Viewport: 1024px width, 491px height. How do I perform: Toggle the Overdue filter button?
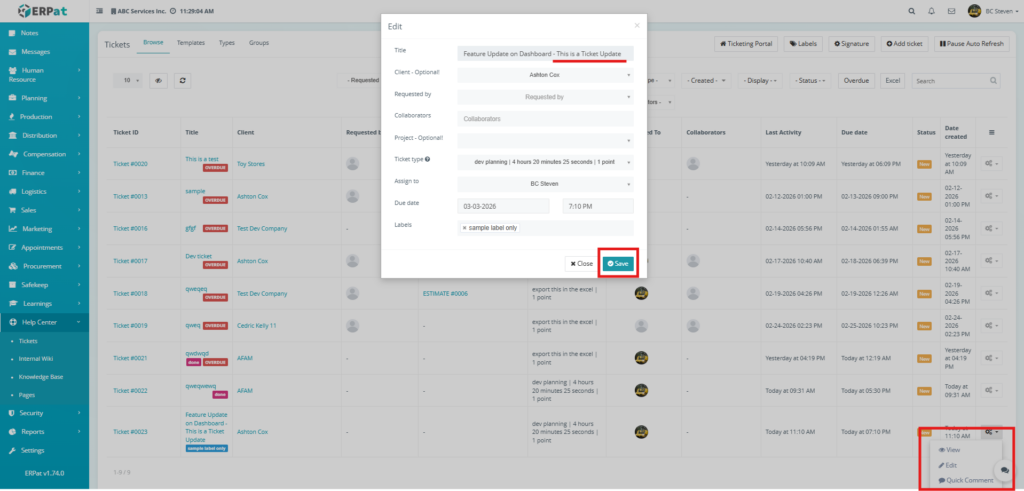point(856,80)
